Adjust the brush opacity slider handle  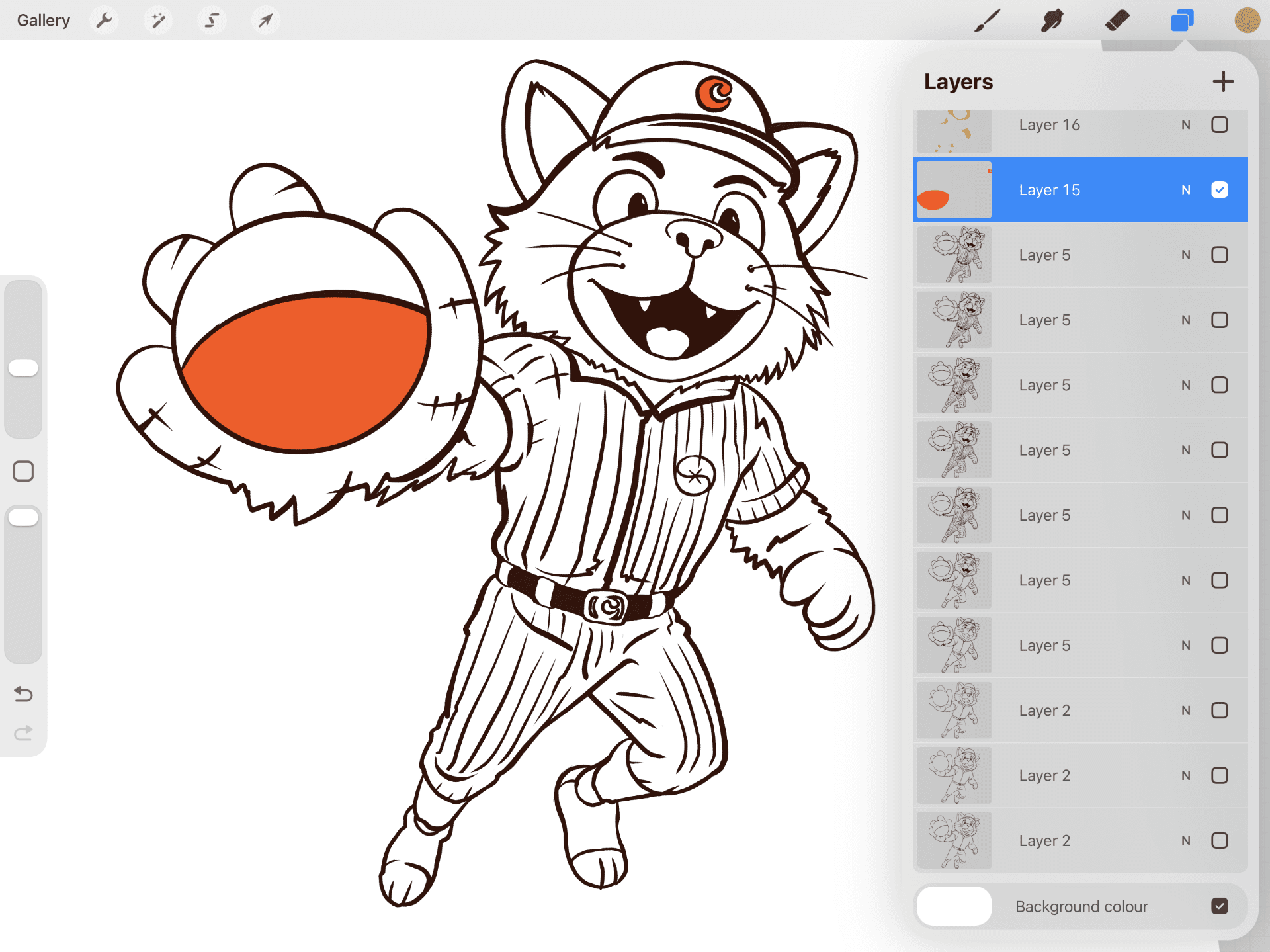(23, 517)
